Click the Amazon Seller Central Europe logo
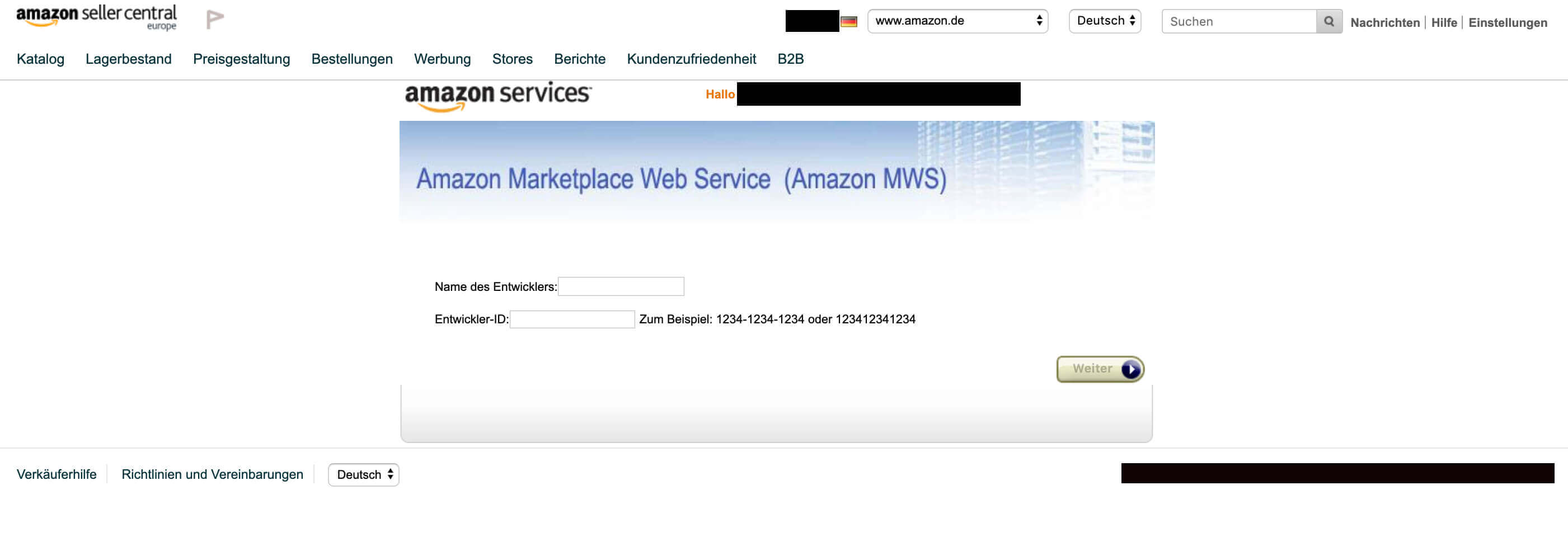Screen dimensions: 1568x537 (x=96, y=18)
